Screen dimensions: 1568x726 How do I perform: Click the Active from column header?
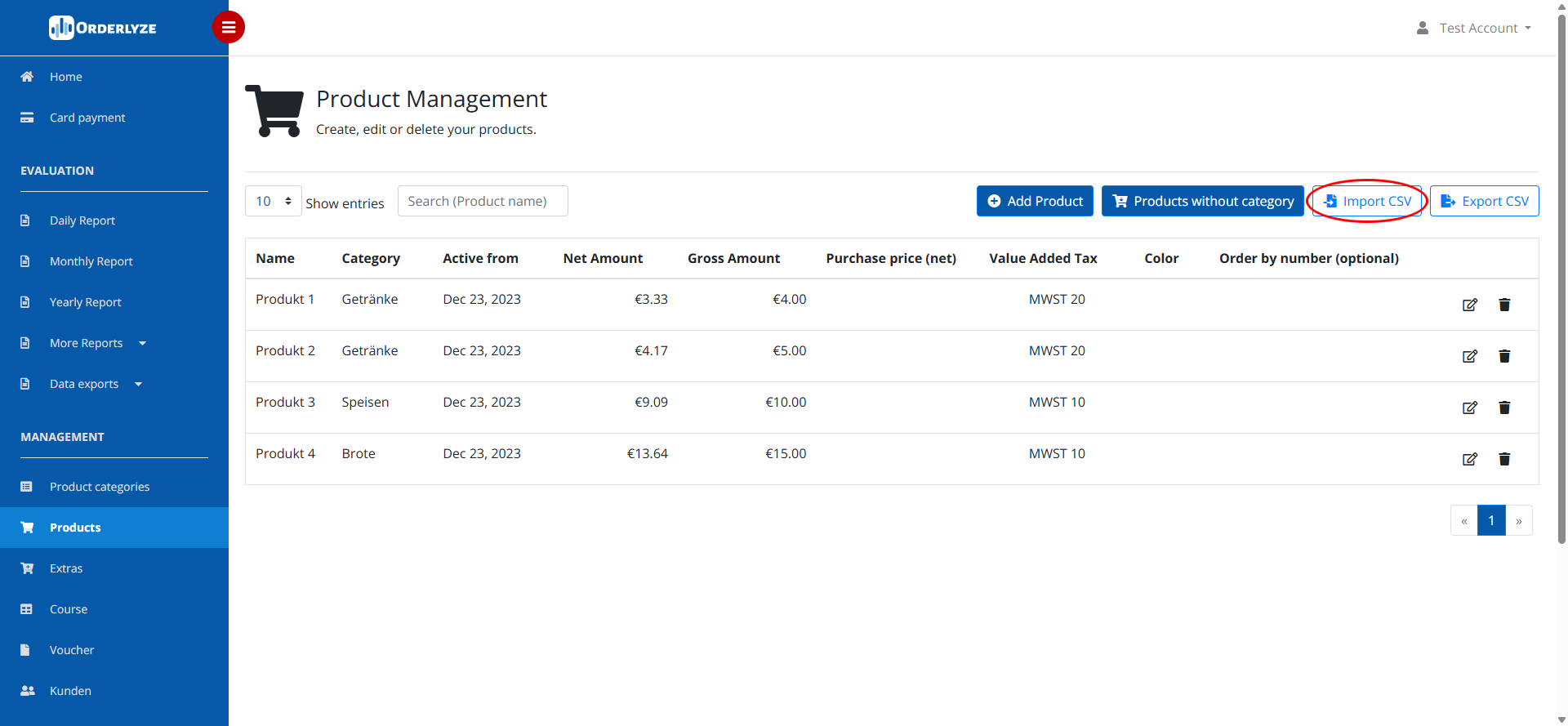click(480, 258)
